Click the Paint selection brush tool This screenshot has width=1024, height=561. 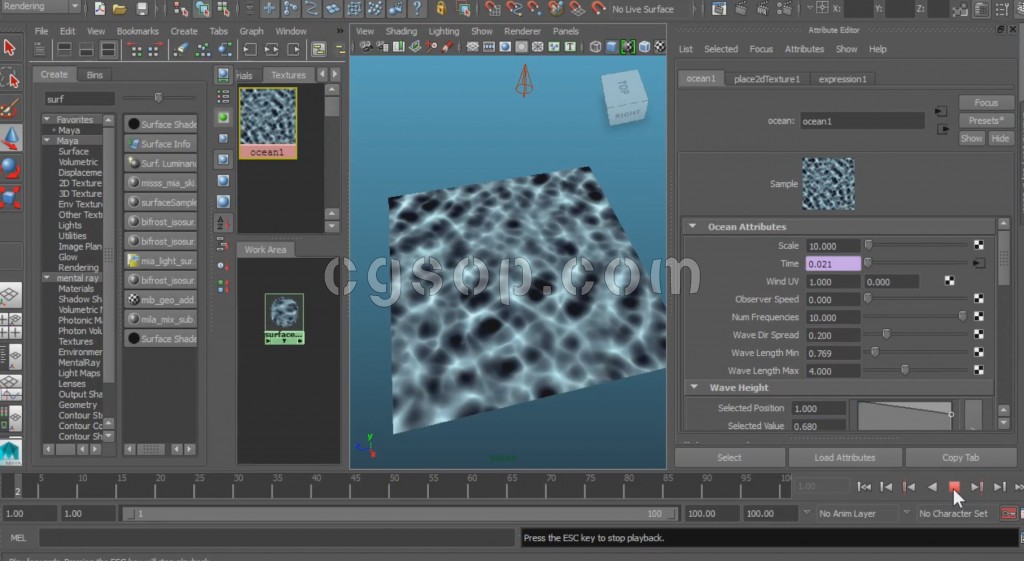coord(10,107)
